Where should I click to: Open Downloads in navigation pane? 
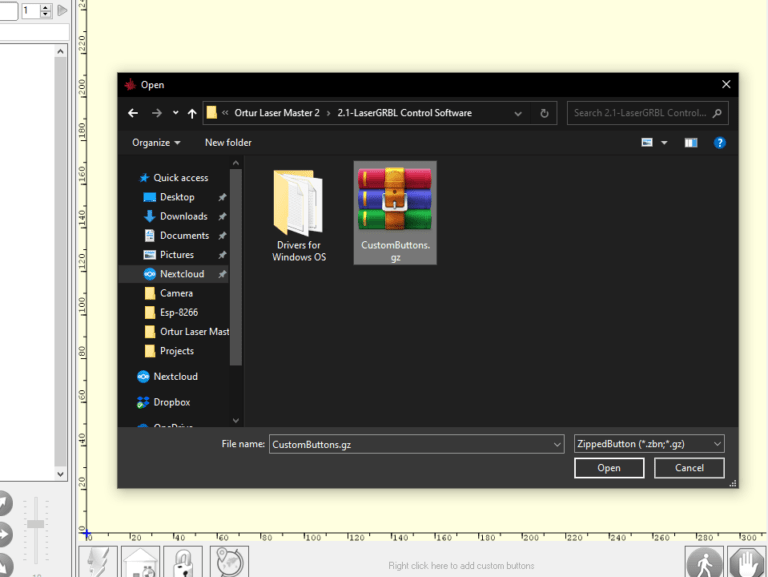click(175, 216)
